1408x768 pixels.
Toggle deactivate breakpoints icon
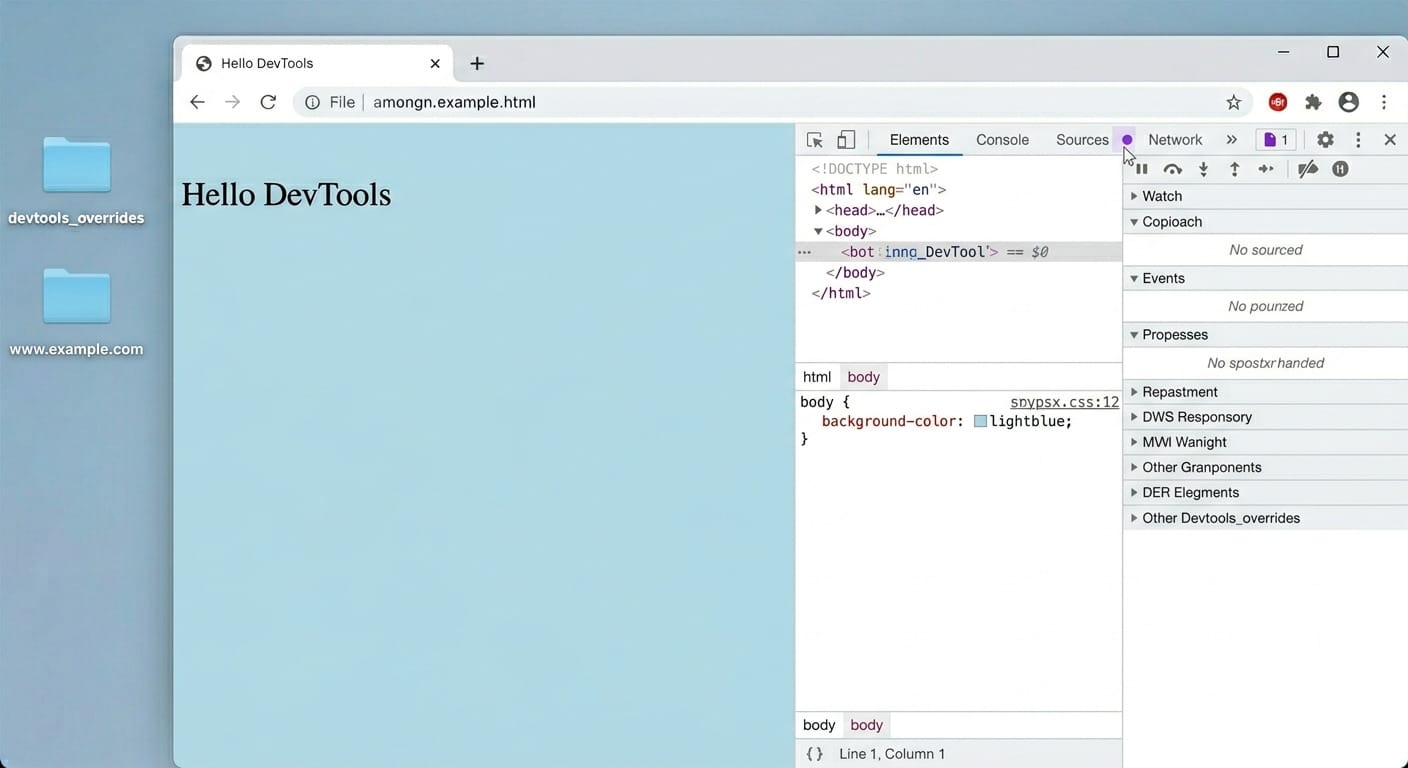1307,169
